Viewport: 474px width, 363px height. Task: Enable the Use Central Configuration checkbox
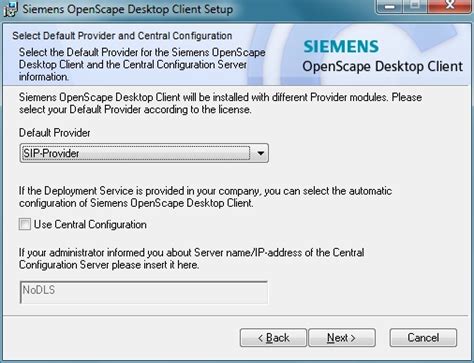[x=24, y=224]
